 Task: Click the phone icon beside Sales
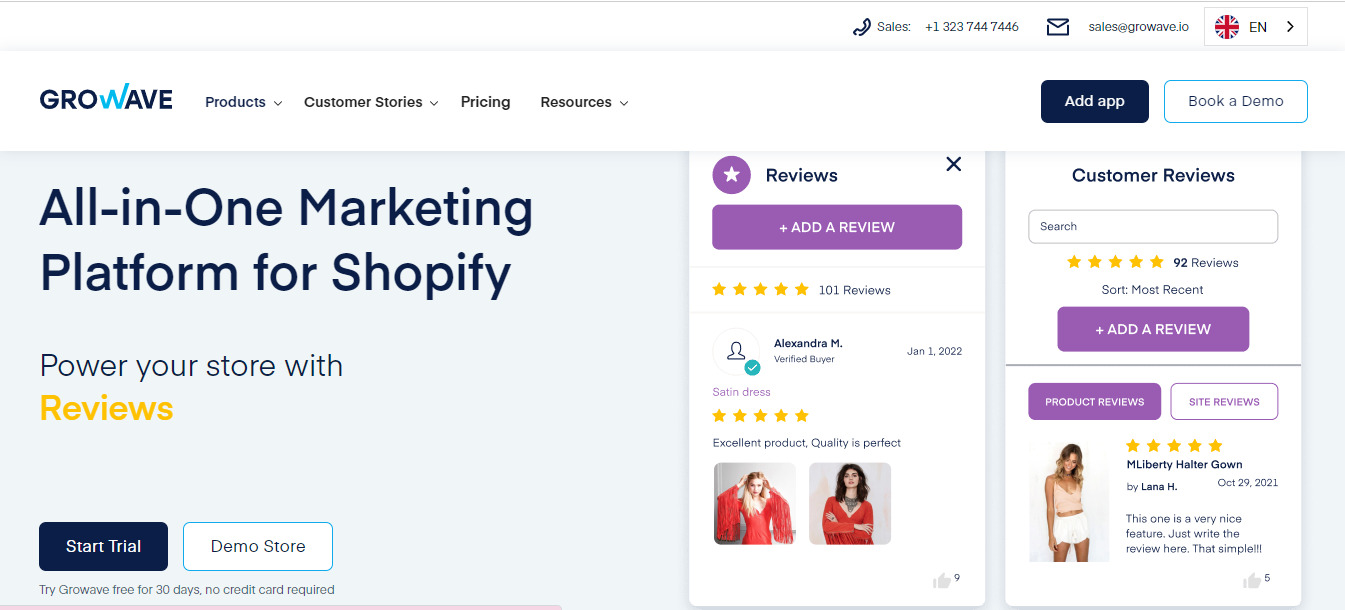point(861,27)
